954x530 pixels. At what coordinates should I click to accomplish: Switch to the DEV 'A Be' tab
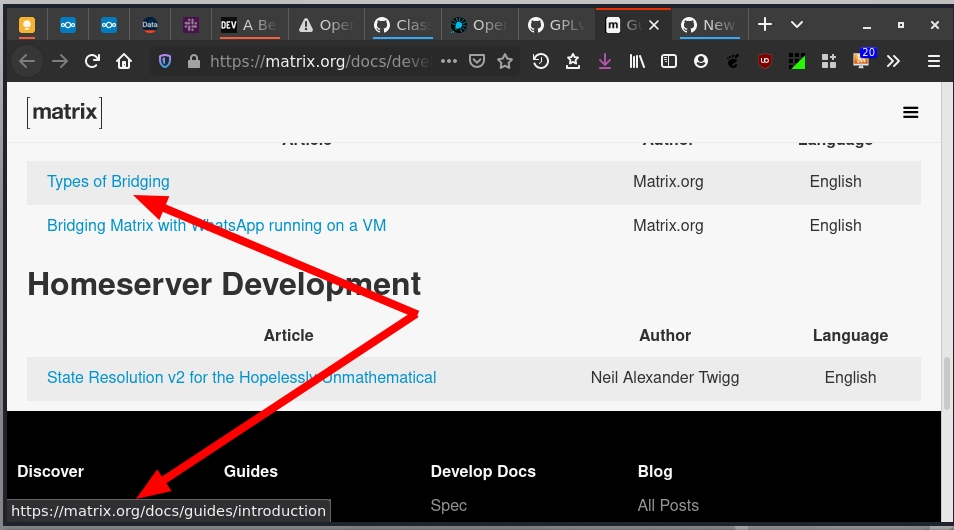click(249, 25)
